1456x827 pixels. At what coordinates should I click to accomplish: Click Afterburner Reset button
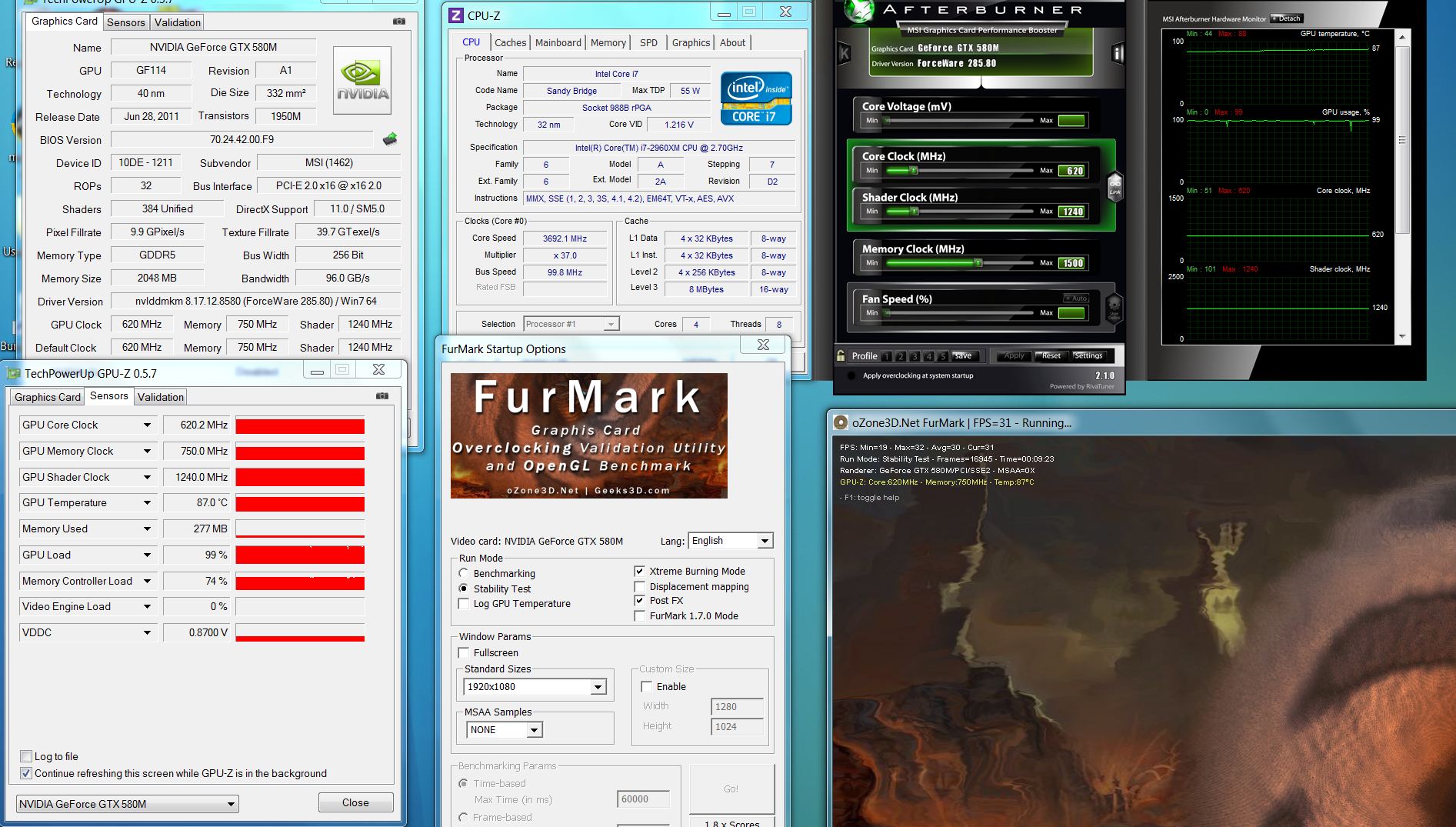[1051, 356]
